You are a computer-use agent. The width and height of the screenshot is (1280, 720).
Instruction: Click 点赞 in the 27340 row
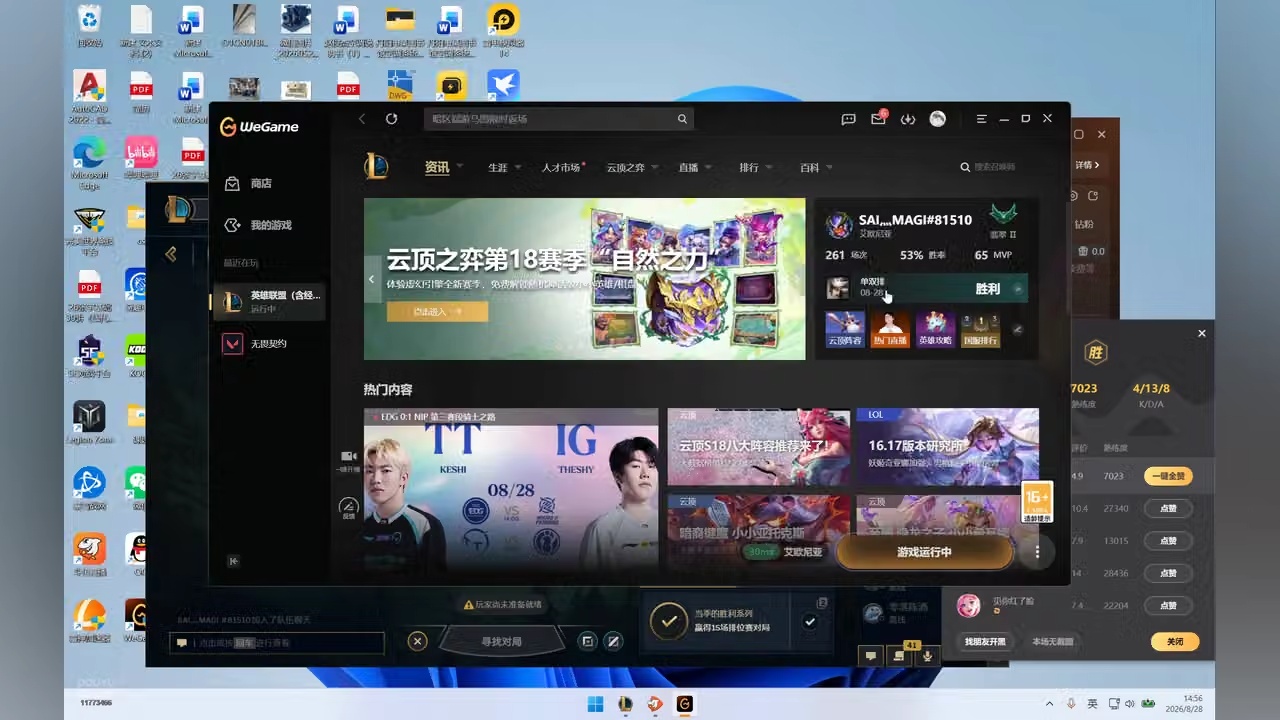(1168, 509)
